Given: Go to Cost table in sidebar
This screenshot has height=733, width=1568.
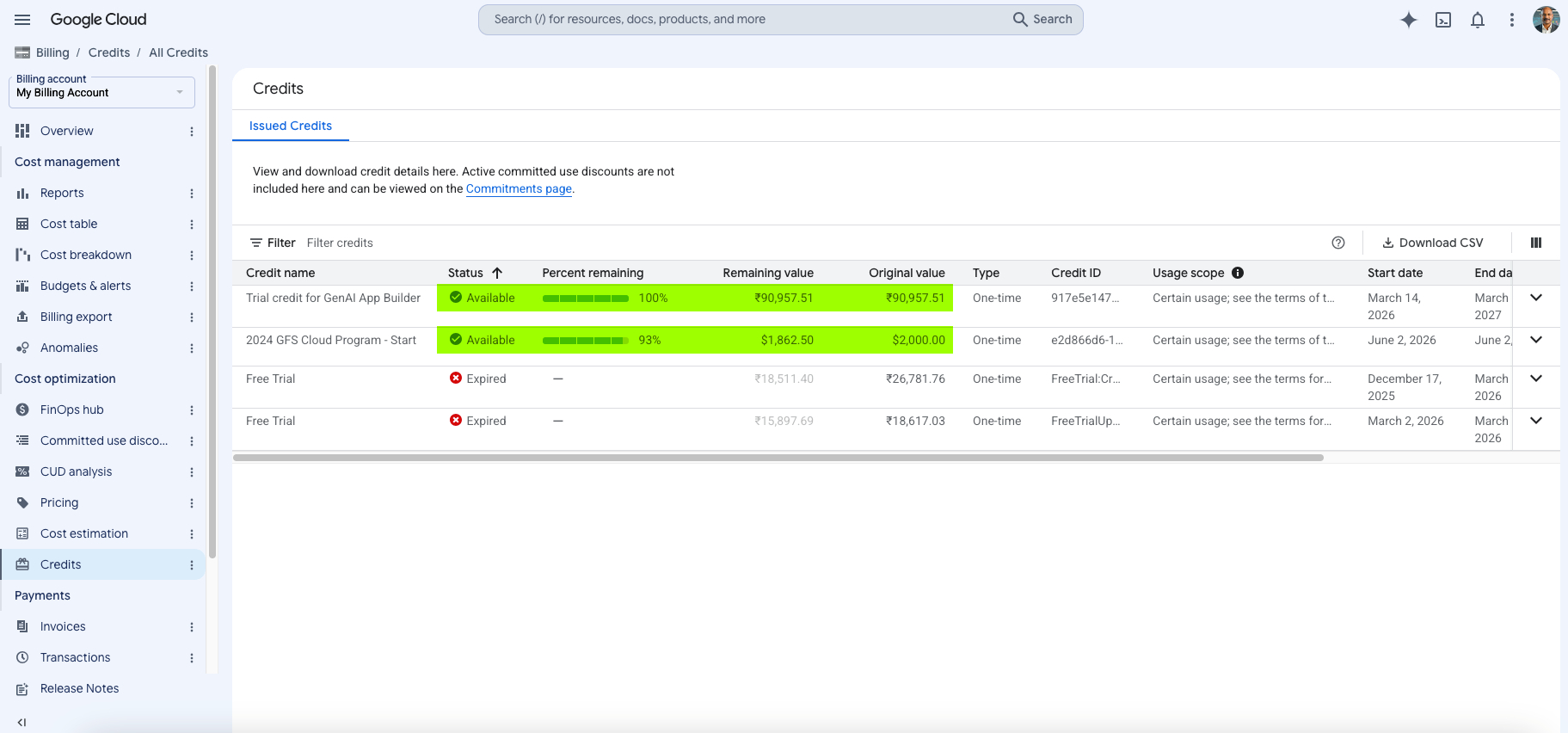Looking at the screenshot, I should tap(69, 224).
